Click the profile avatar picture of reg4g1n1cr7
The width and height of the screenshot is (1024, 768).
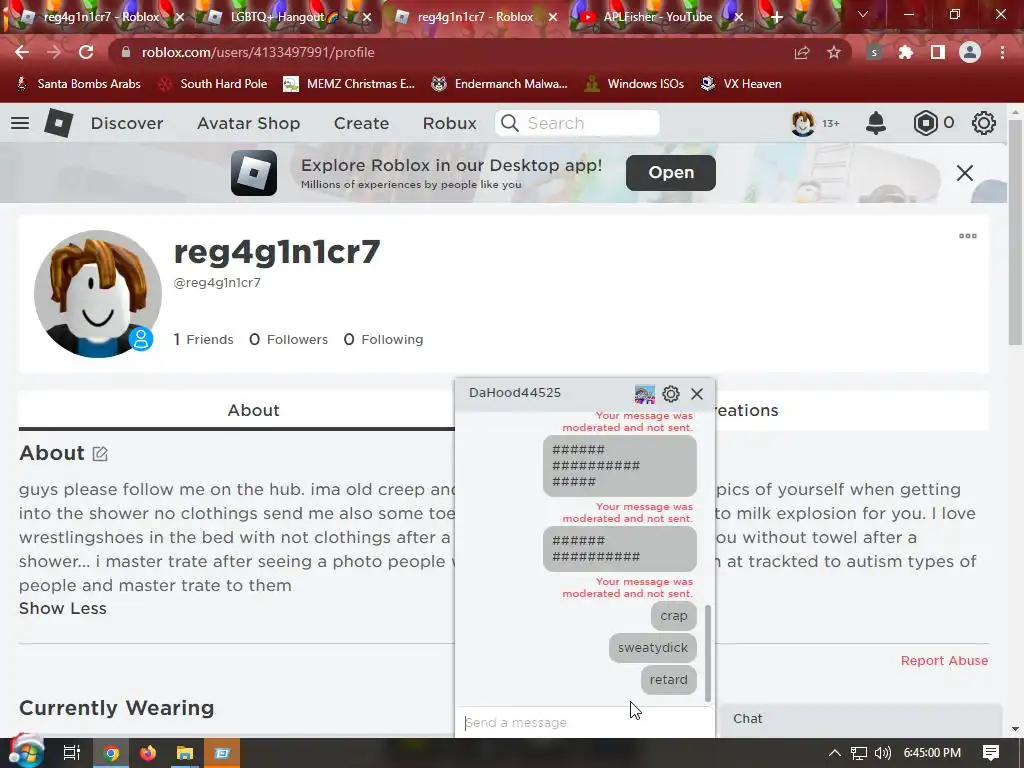tap(98, 294)
